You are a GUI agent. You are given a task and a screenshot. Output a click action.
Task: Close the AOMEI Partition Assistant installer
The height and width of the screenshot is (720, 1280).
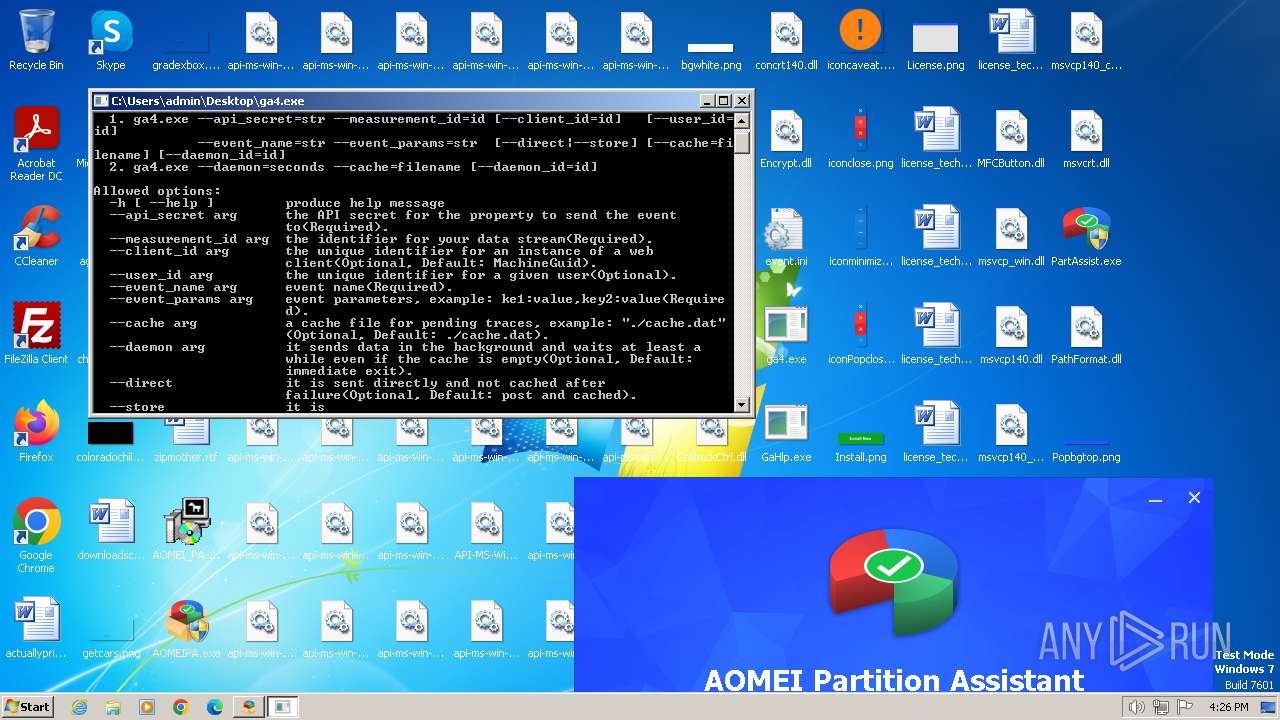(x=1194, y=498)
